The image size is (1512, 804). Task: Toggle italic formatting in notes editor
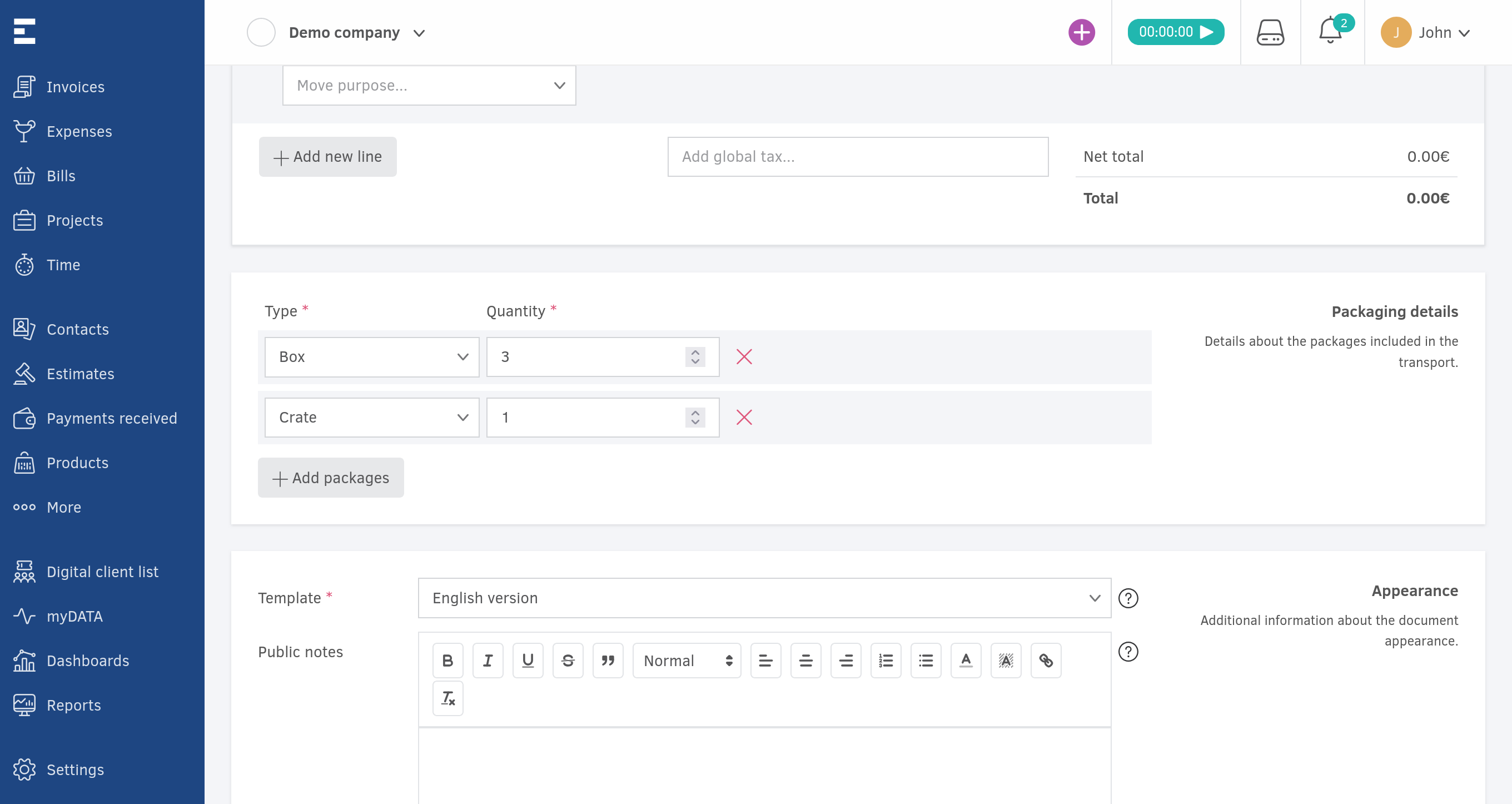(x=487, y=660)
